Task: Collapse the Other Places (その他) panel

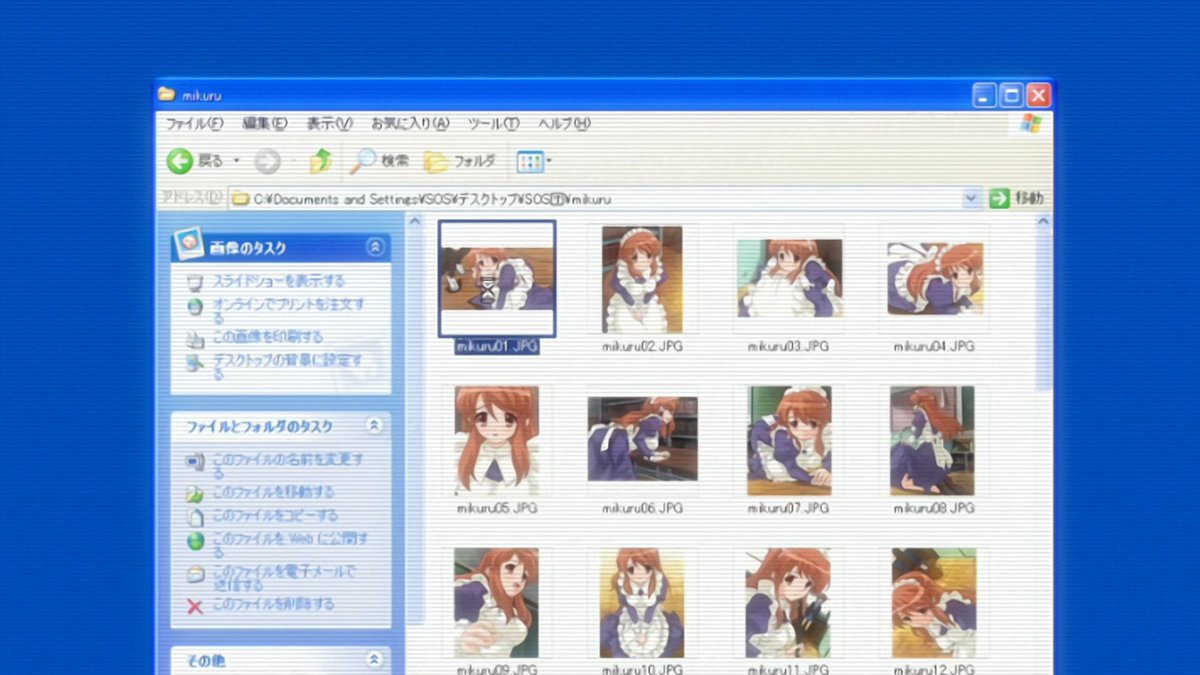Action: (375, 660)
